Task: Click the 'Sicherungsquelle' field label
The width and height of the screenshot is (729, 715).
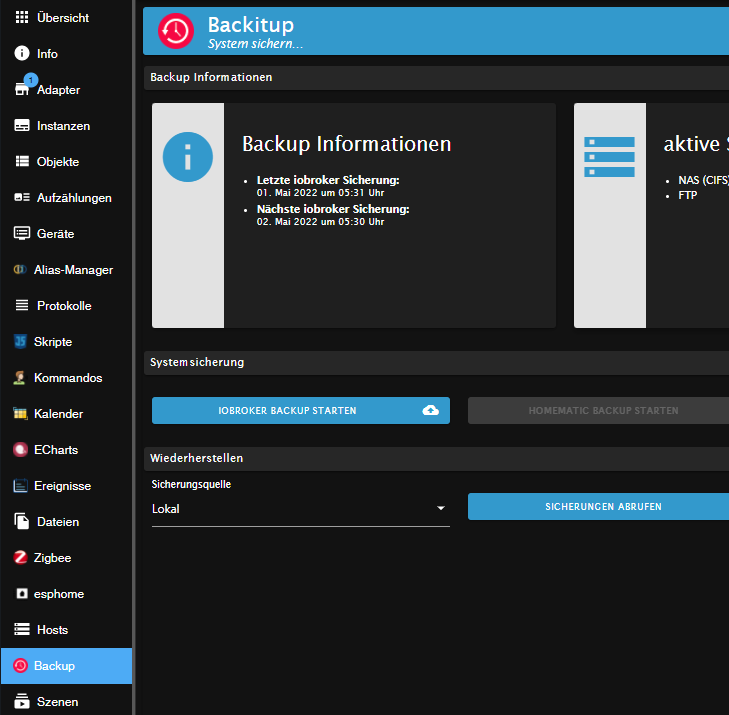Action: [191, 484]
